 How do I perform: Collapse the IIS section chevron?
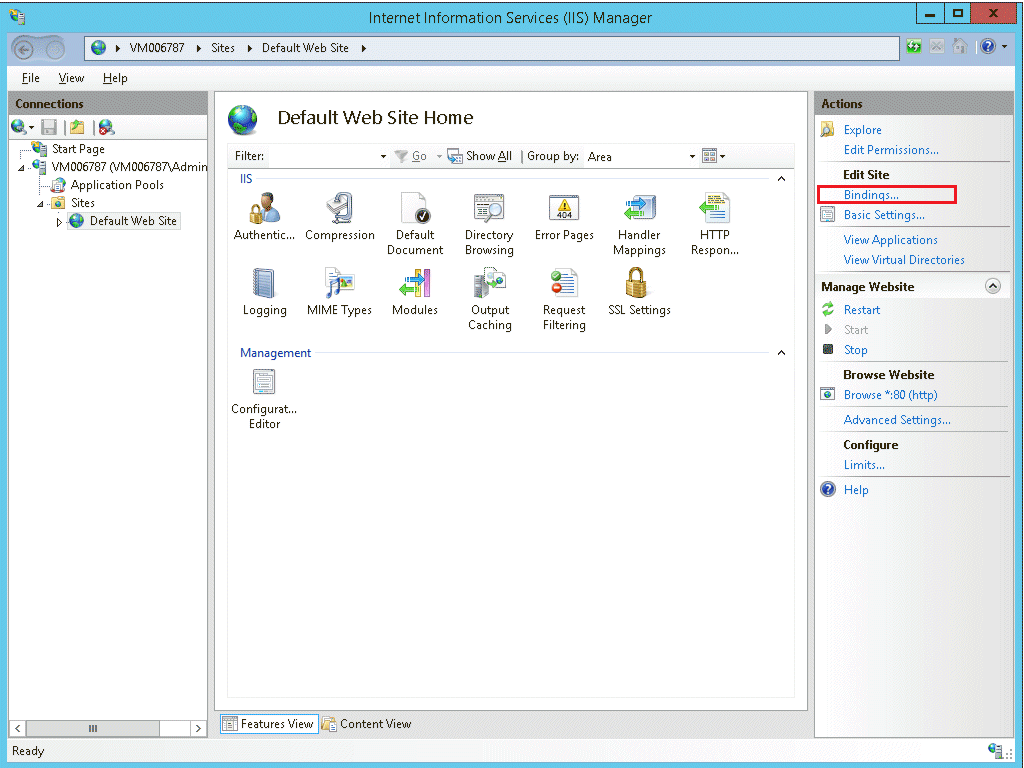(x=781, y=179)
